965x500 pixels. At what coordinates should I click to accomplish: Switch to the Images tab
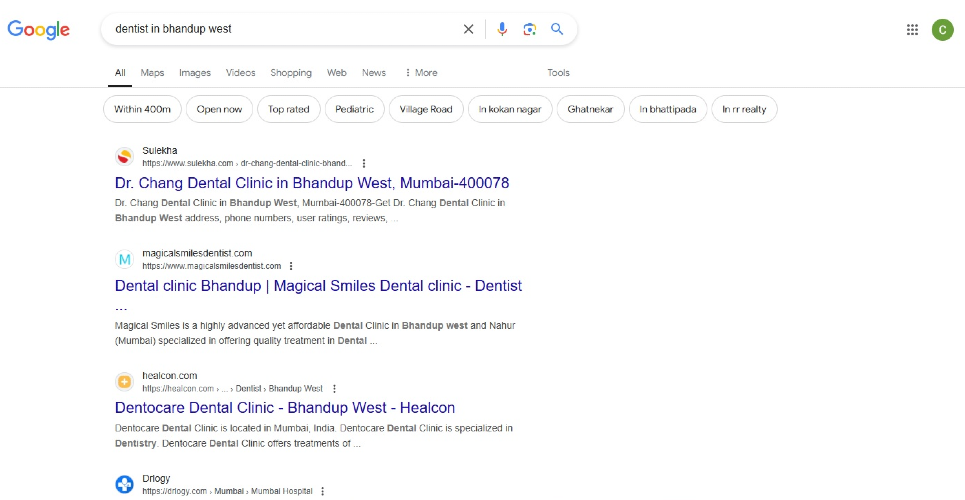coord(195,73)
